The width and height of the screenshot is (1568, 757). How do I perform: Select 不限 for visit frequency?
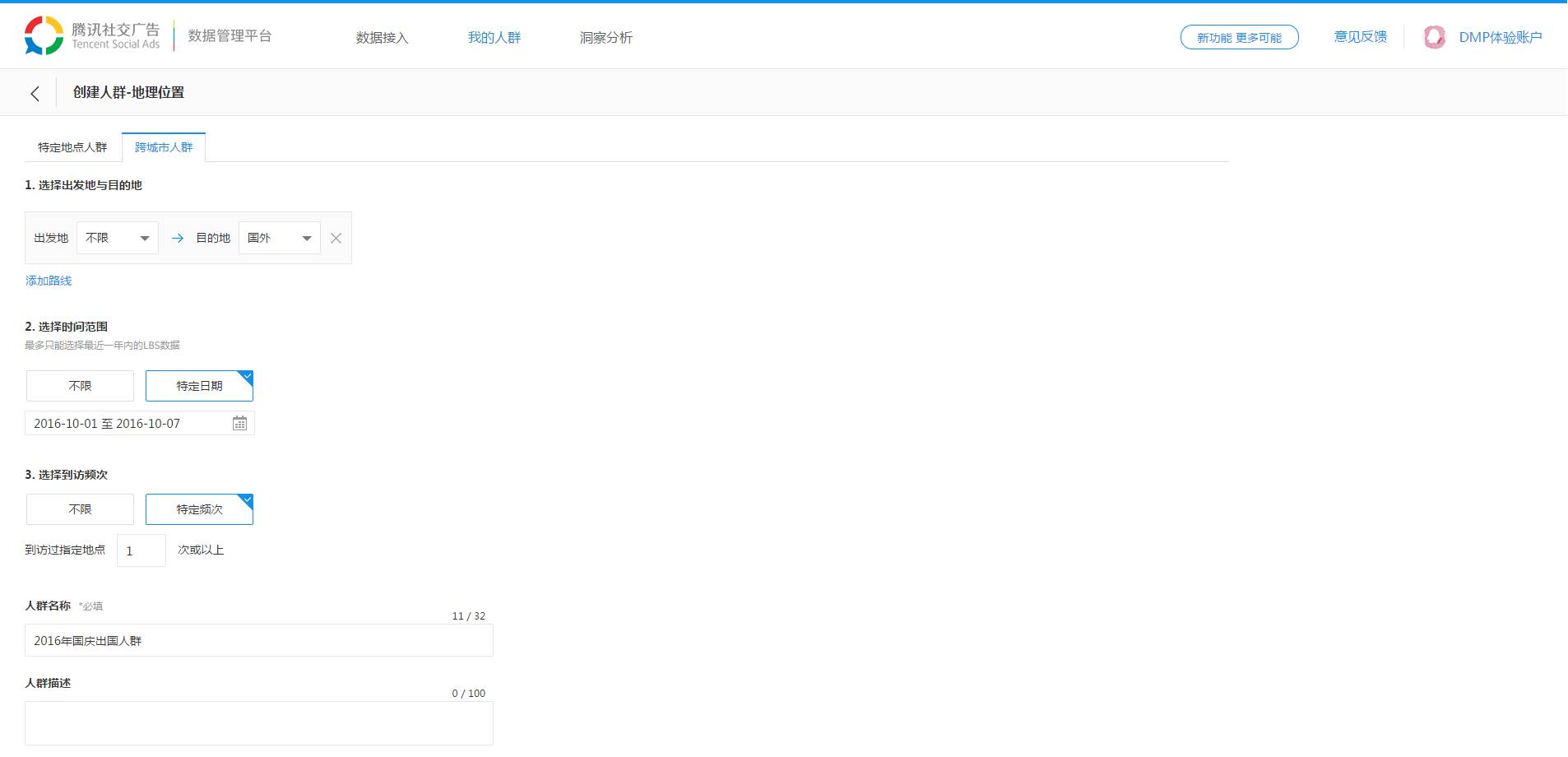80,509
